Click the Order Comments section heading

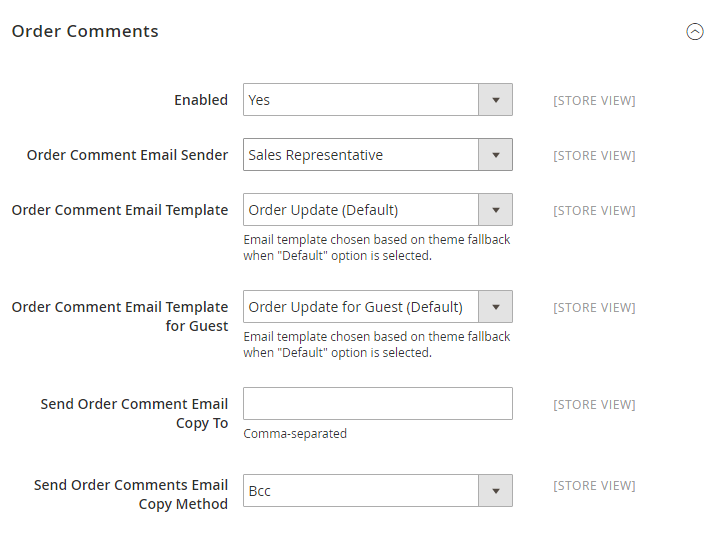pyautogui.click(x=85, y=31)
